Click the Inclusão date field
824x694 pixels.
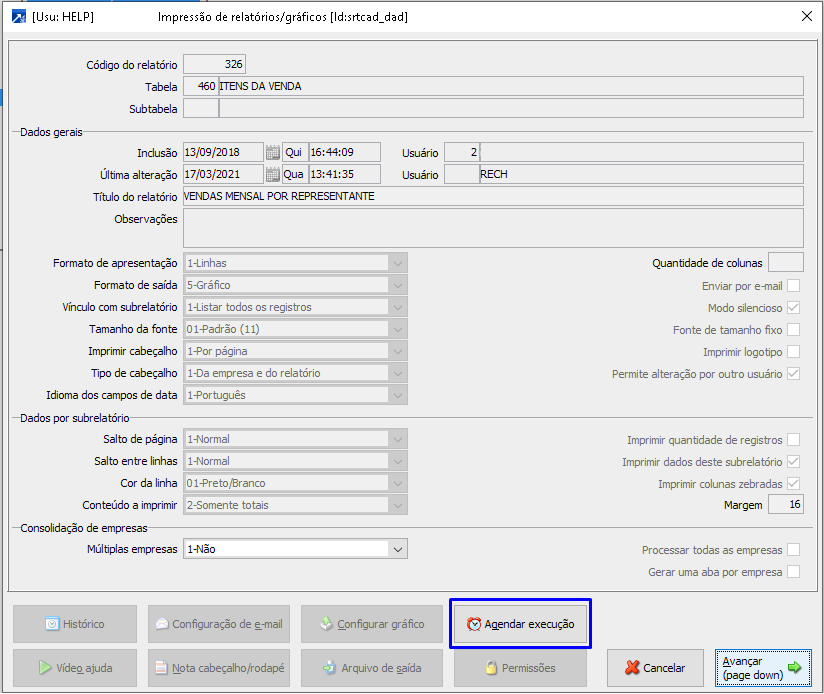coord(223,152)
